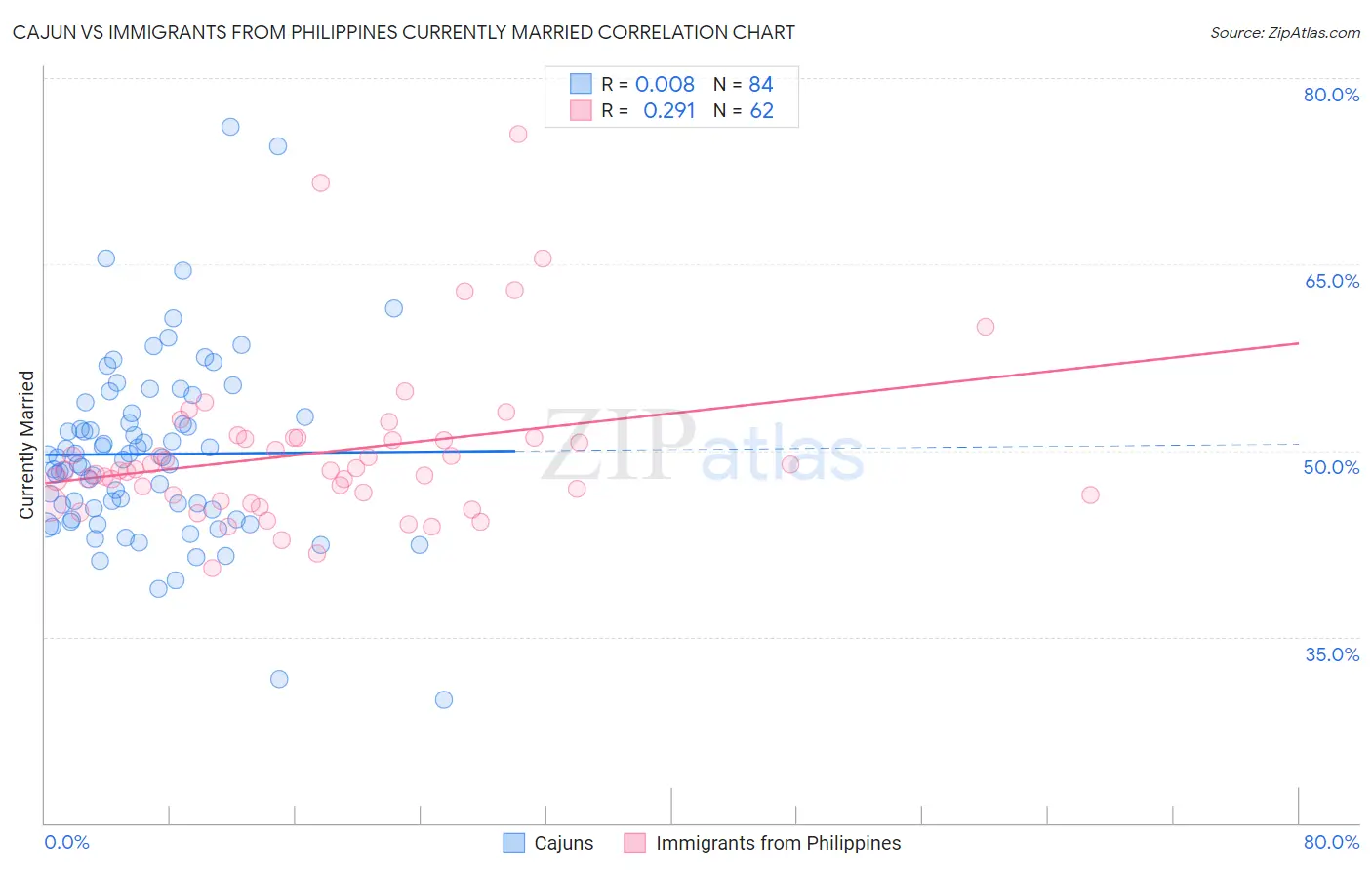Image resolution: width=1372 pixels, height=870 pixels.
Task: Click the highest pink Philippines data point
Action: 518,134
